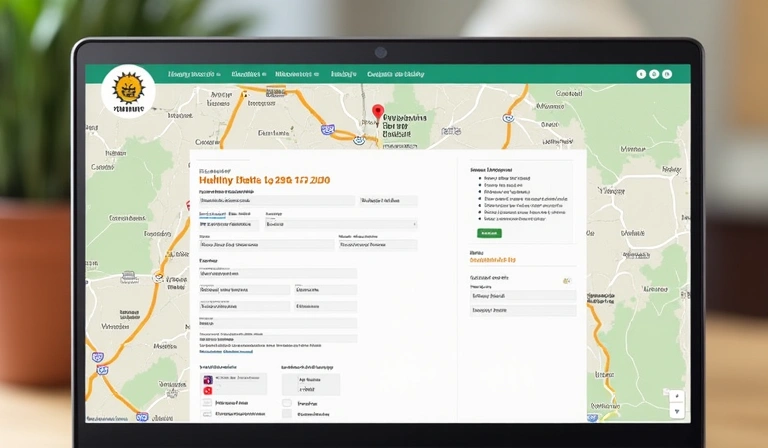Image resolution: width=768 pixels, height=448 pixels.
Task: Open the last navigation menu item in the header
Action: click(396, 74)
